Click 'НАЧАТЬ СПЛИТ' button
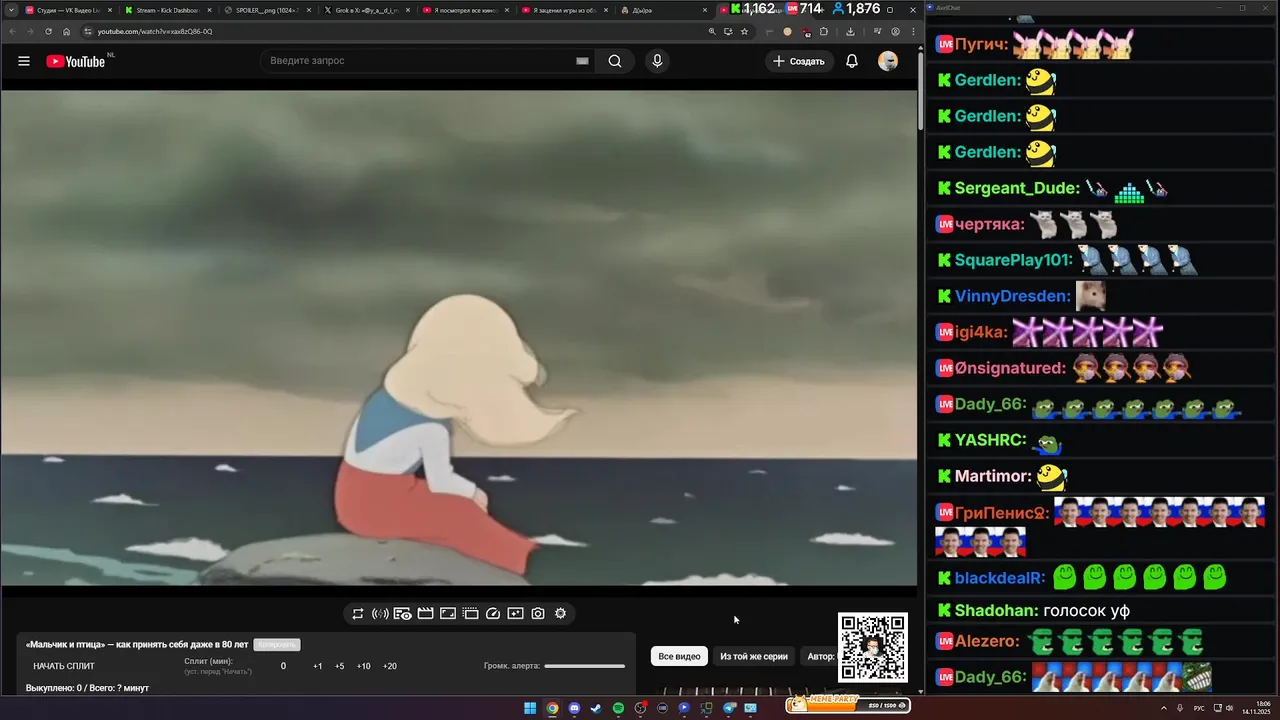Viewport: 1280px width, 720px height. coord(64,666)
